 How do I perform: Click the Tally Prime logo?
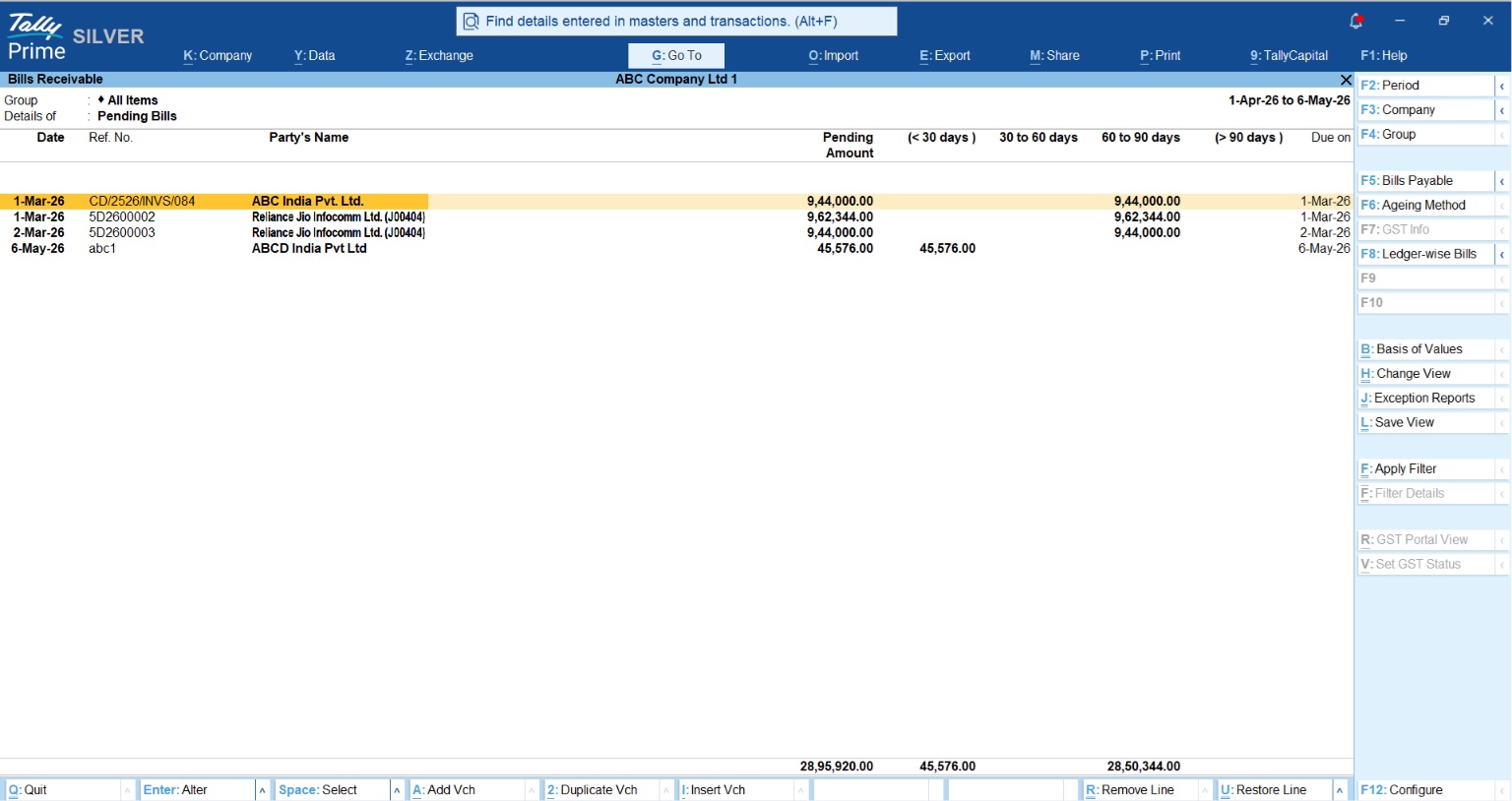35,36
